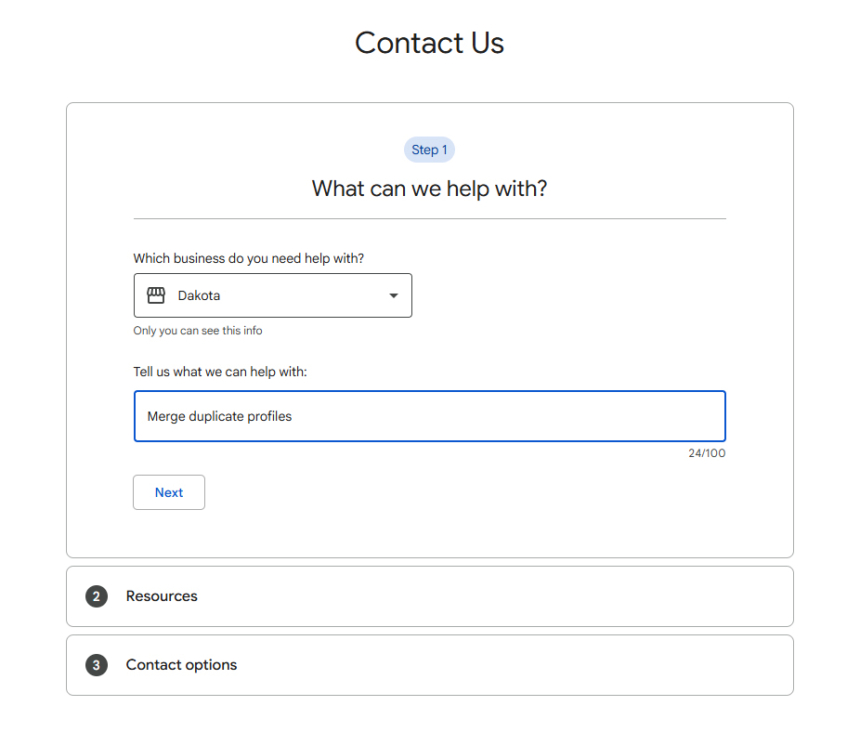Select the Step 1 badge
860x745 pixels.
pyautogui.click(x=429, y=149)
